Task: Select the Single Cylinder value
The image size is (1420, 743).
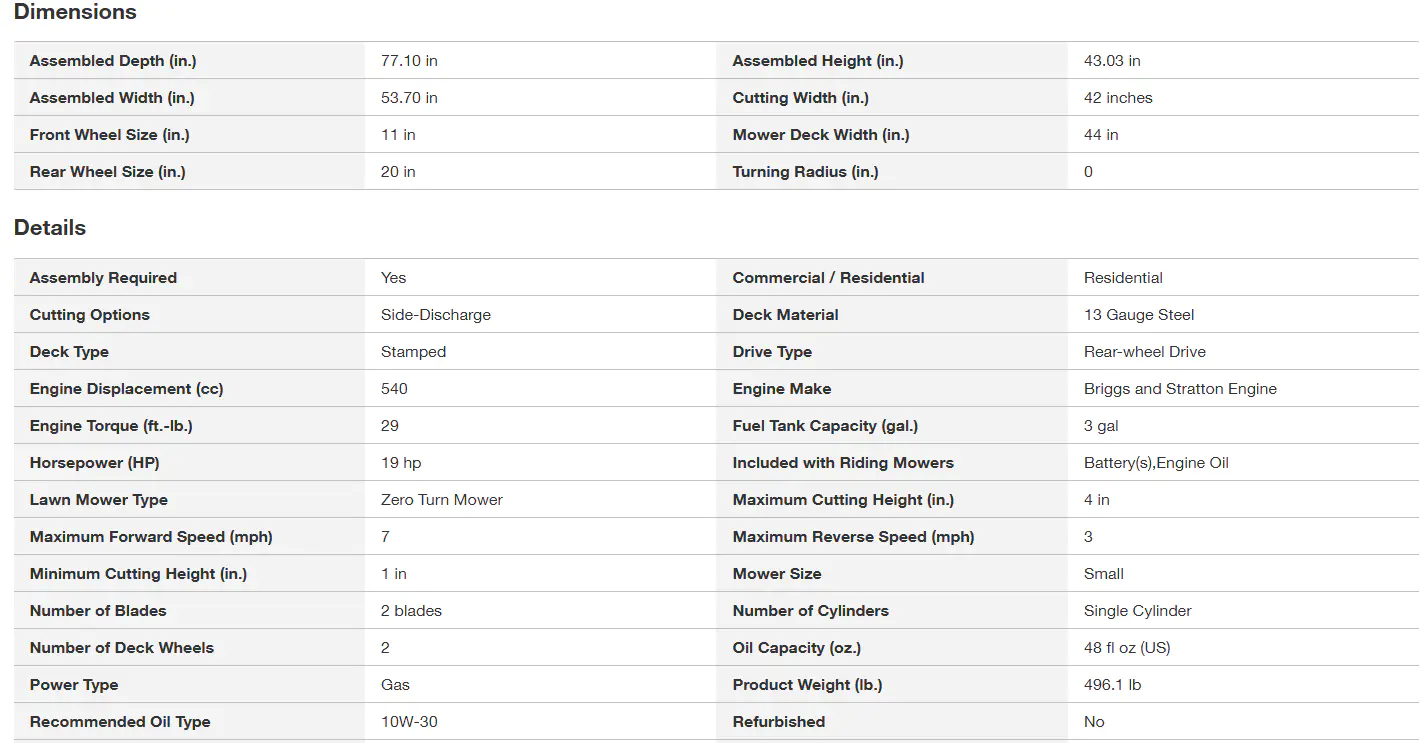Action: (1137, 611)
